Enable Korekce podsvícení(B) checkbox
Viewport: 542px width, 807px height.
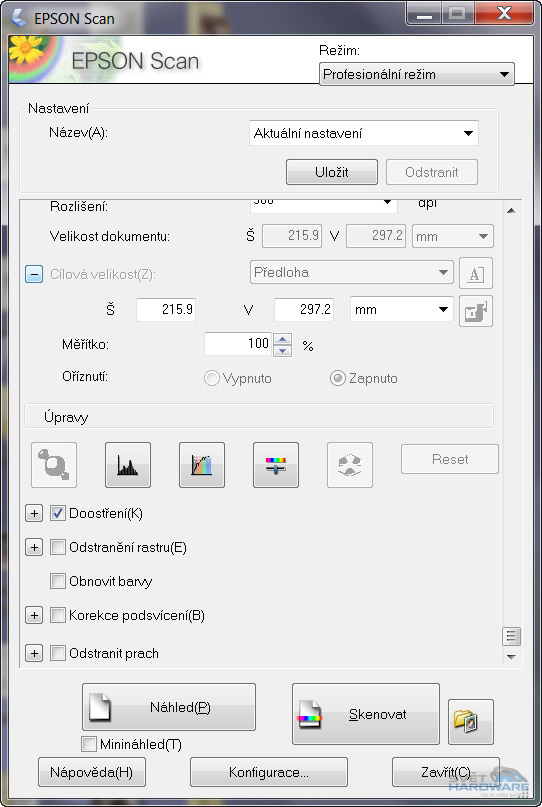[58, 616]
